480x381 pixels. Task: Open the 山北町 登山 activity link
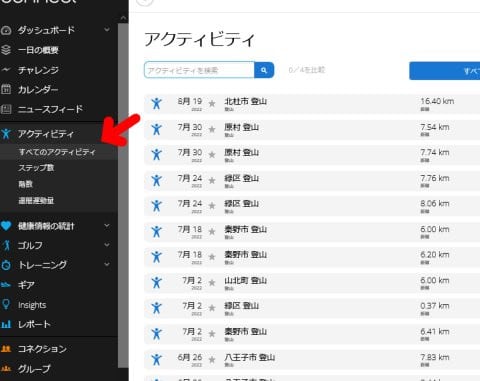(245, 280)
